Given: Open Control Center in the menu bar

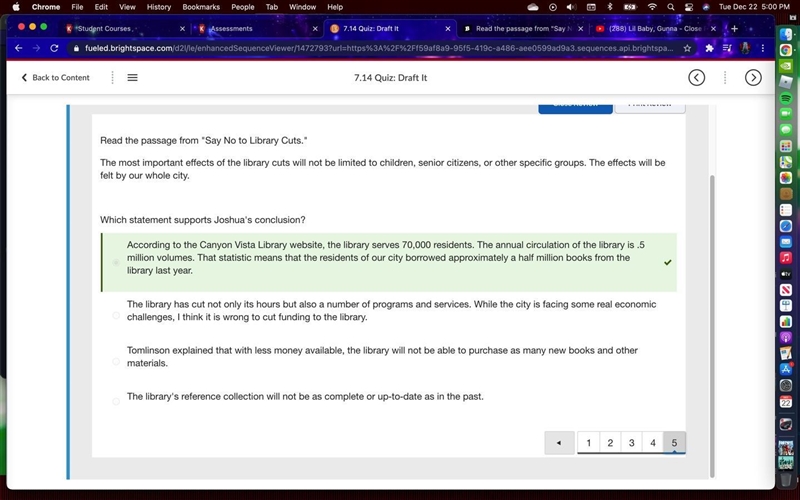Looking at the screenshot, I should tap(689, 7).
